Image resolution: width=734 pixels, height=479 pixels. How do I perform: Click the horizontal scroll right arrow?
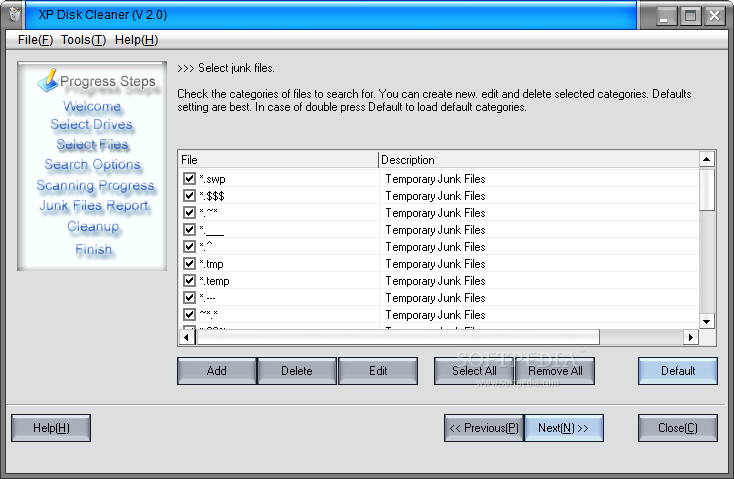point(691,337)
